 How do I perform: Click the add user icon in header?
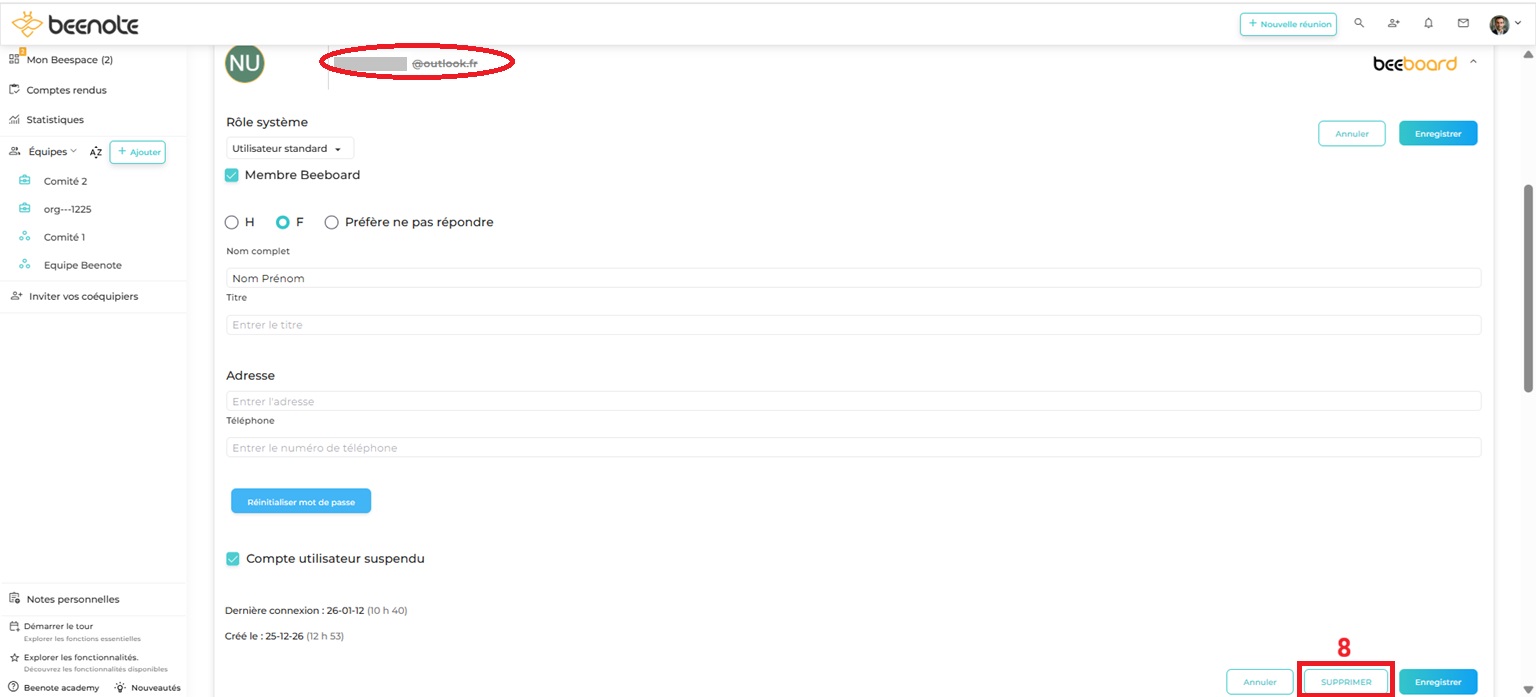(x=1393, y=23)
